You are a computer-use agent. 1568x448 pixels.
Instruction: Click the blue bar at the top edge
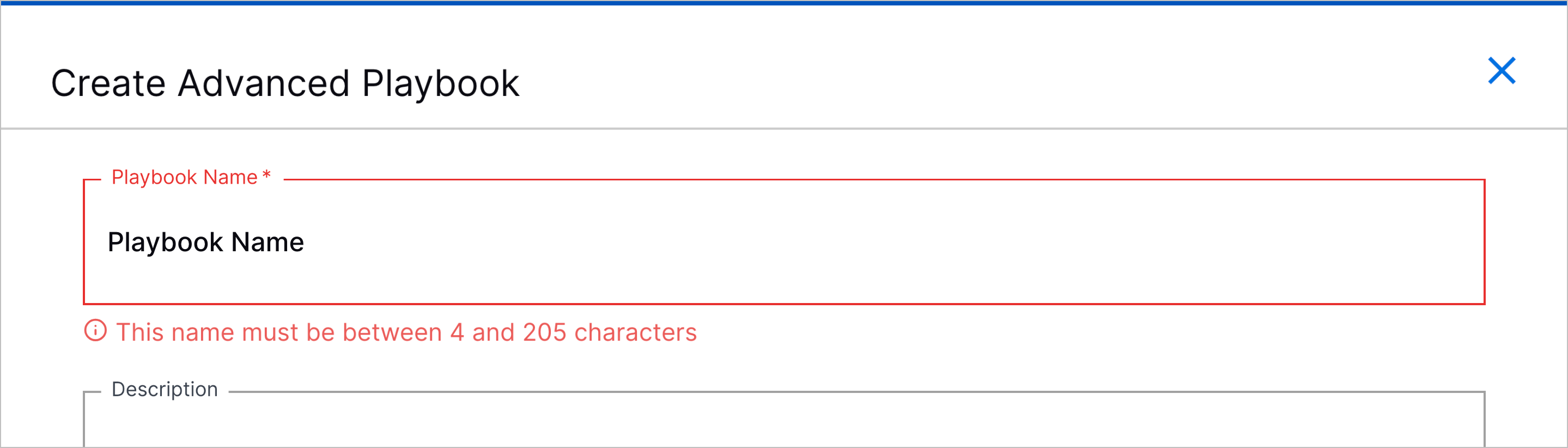pyautogui.click(x=784, y=2)
